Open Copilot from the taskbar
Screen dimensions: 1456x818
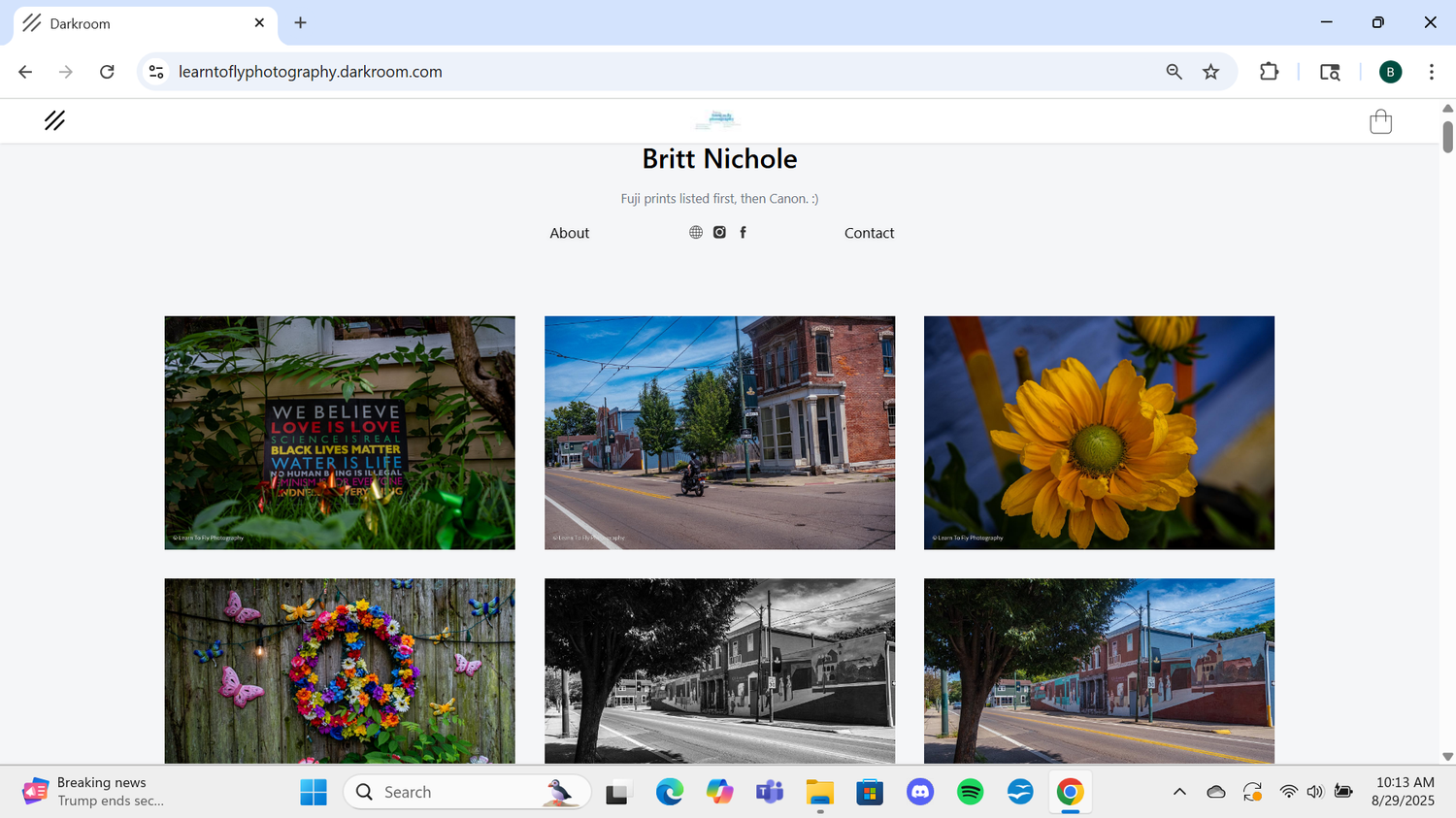click(719, 792)
